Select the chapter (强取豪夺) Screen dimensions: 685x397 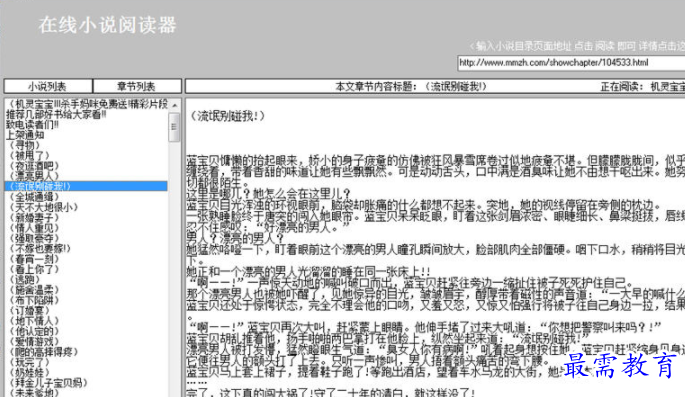coord(35,238)
